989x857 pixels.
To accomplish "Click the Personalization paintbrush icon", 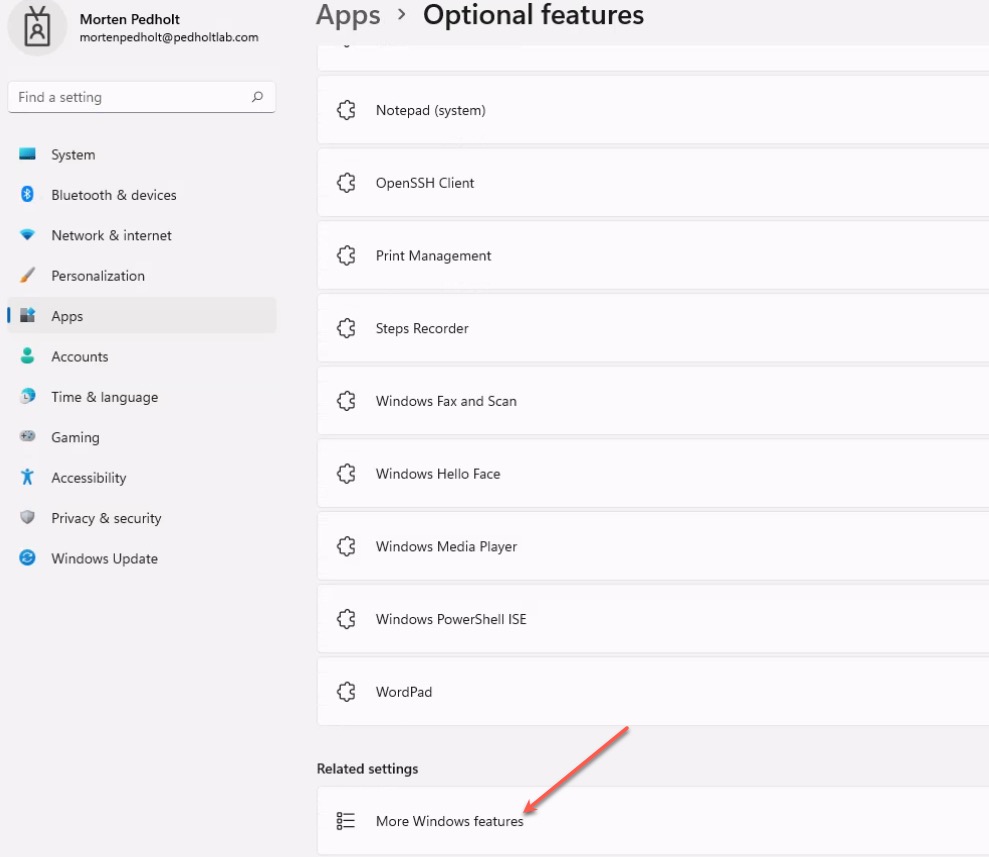I will 27,275.
